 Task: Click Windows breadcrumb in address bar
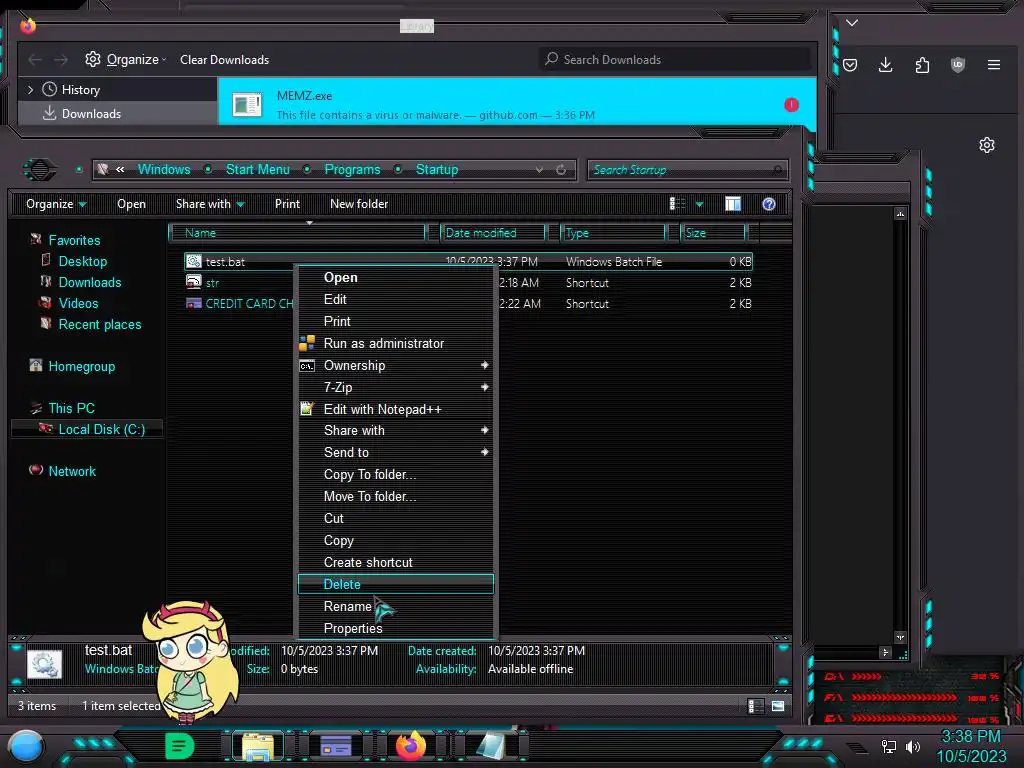pos(164,170)
